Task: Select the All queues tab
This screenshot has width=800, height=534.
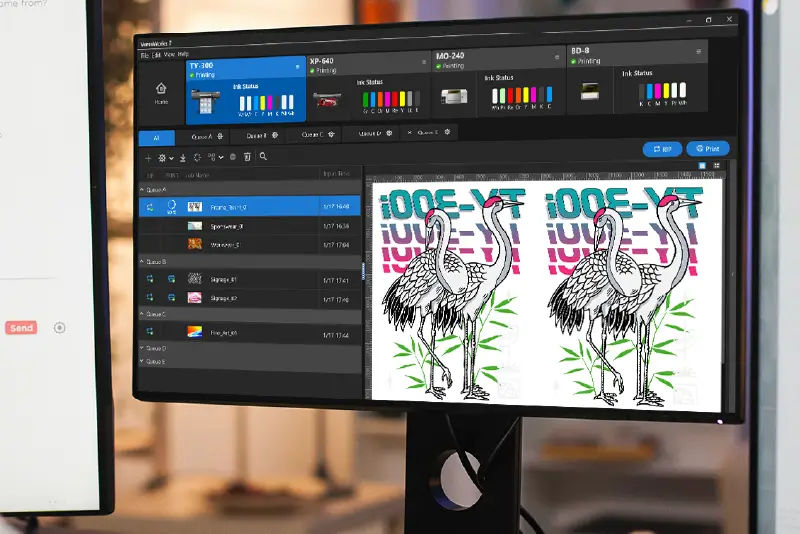Action: pyautogui.click(x=156, y=137)
